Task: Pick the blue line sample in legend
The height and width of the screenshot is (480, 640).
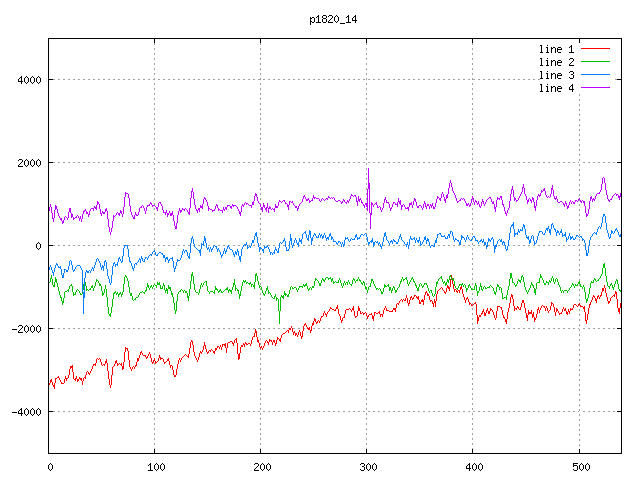Action: tap(595, 75)
